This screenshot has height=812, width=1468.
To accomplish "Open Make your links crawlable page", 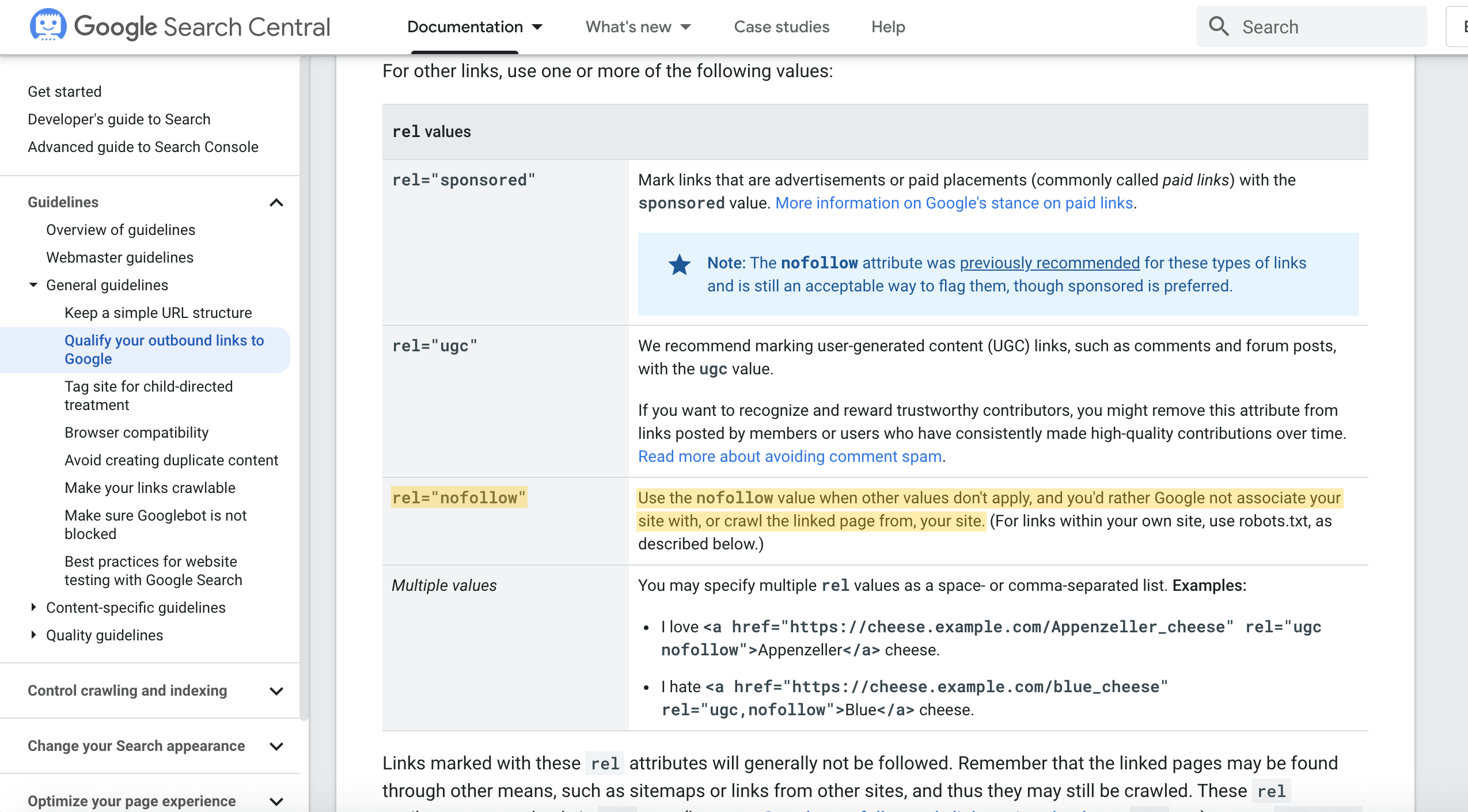I will pyautogui.click(x=150, y=488).
